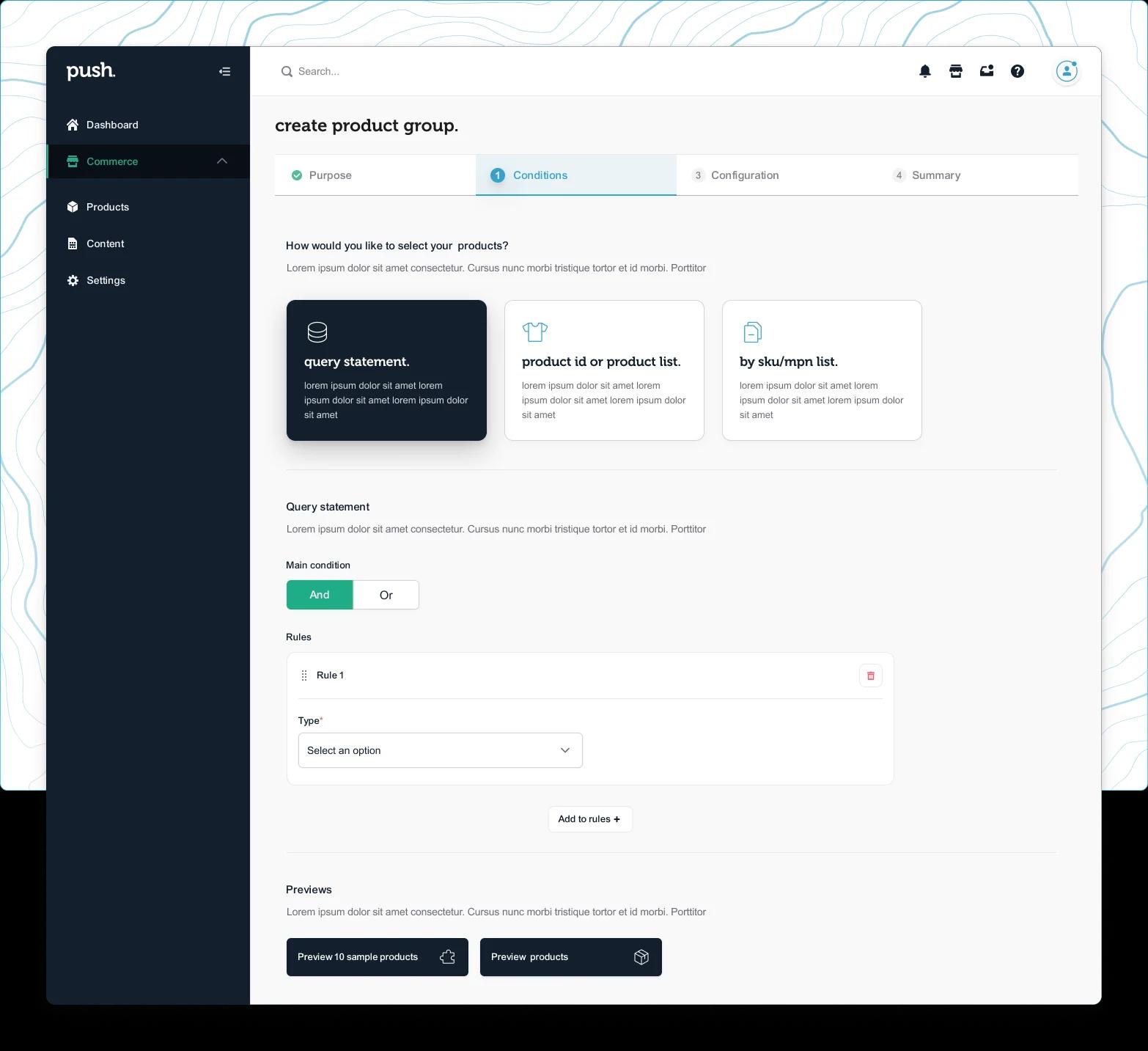Click the puzzle icon on Preview 10 sample products
1148x1051 pixels.
[x=447, y=957]
